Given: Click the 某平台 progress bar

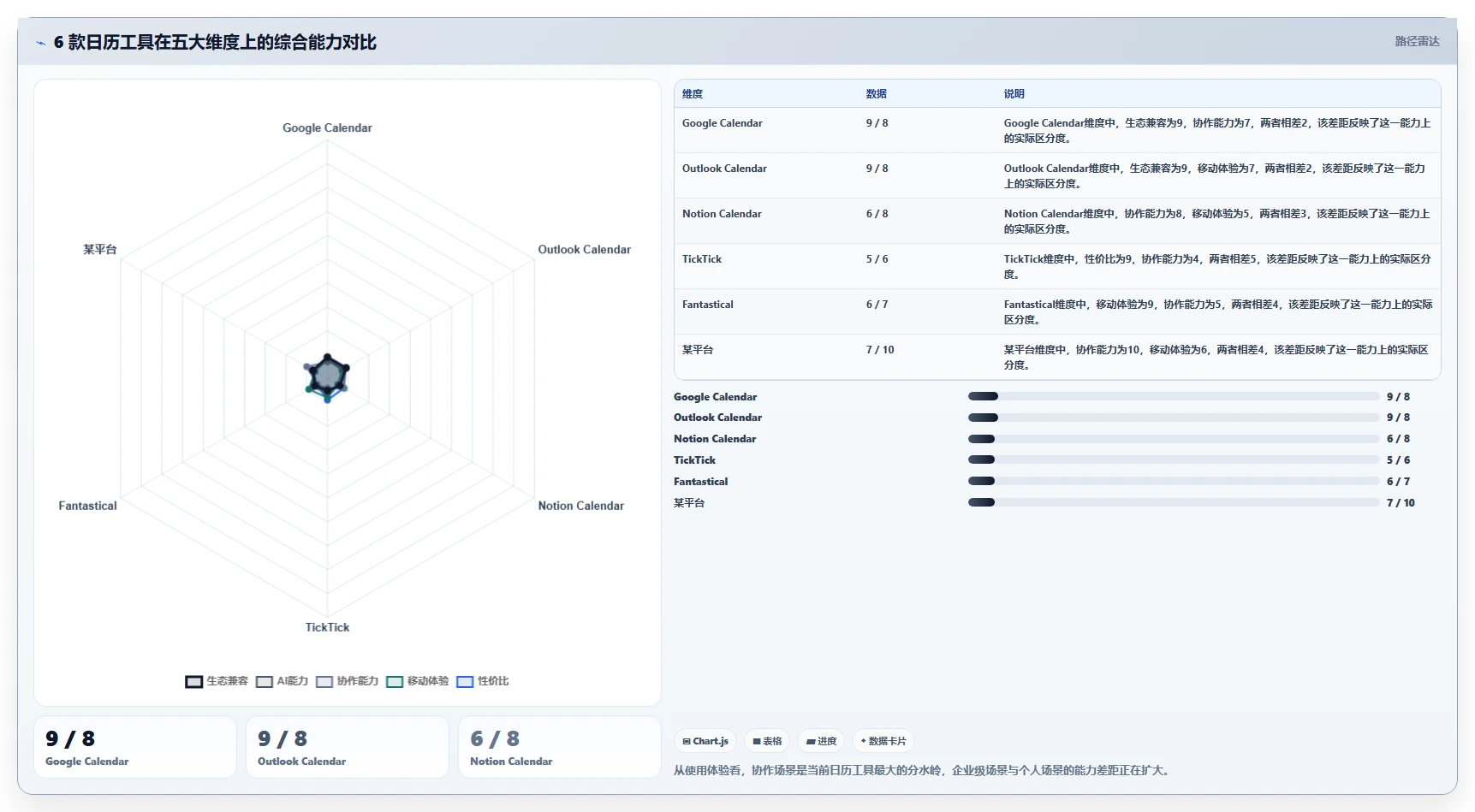Looking at the screenshot, I should [x=1174, y=502].
